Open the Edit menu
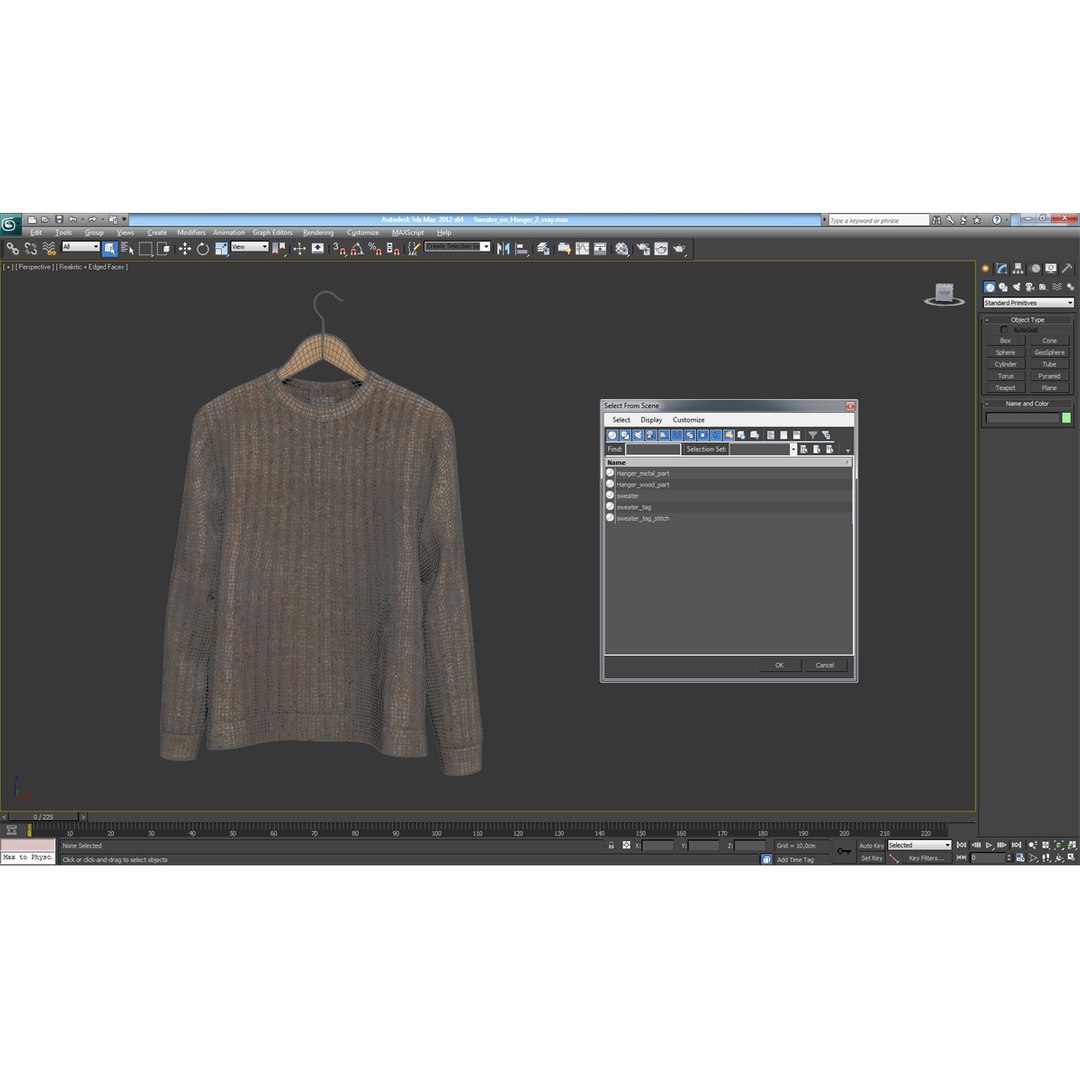1080x1080 pixels. (x=36, y=233)
